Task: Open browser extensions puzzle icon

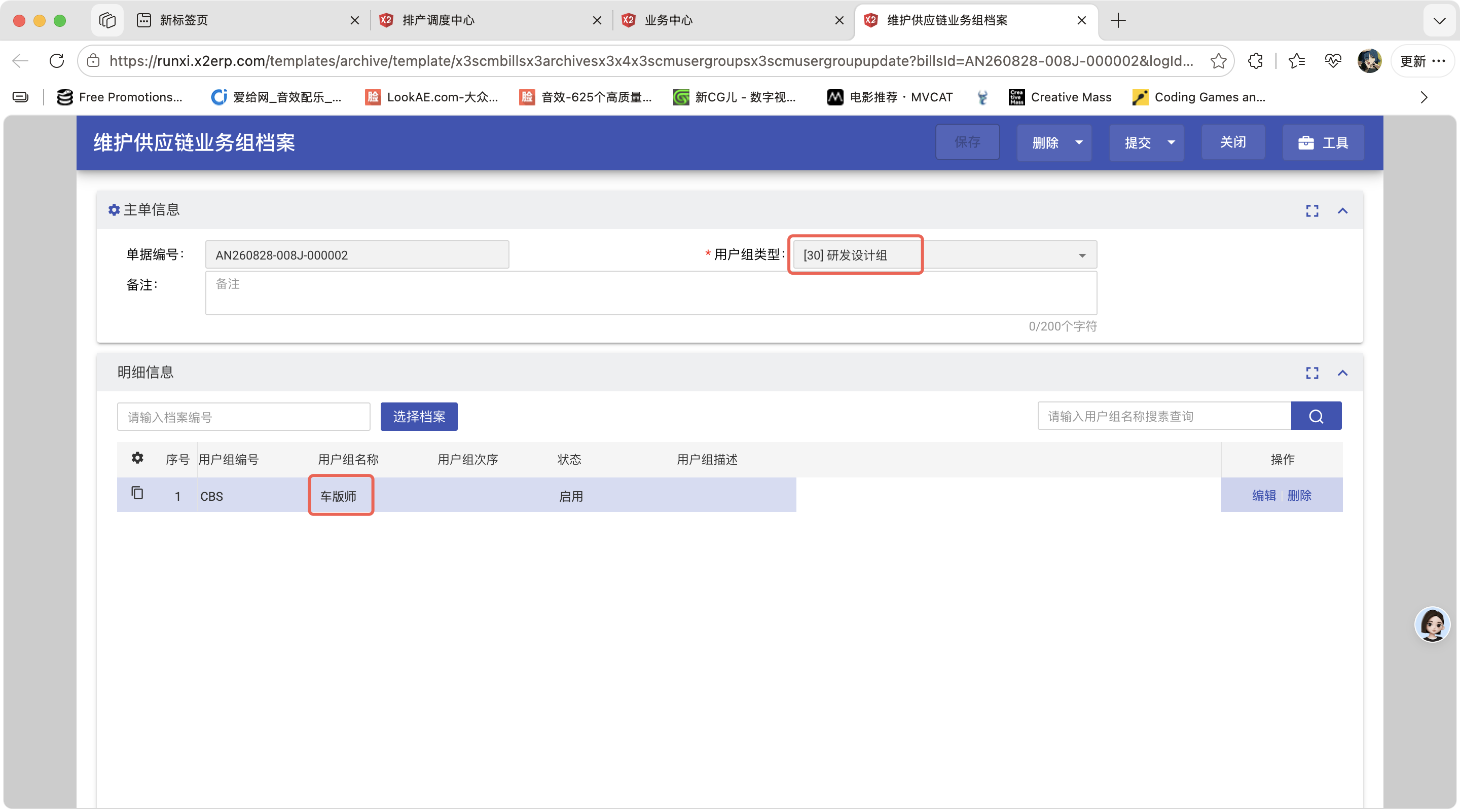Action: (1255, 61)
